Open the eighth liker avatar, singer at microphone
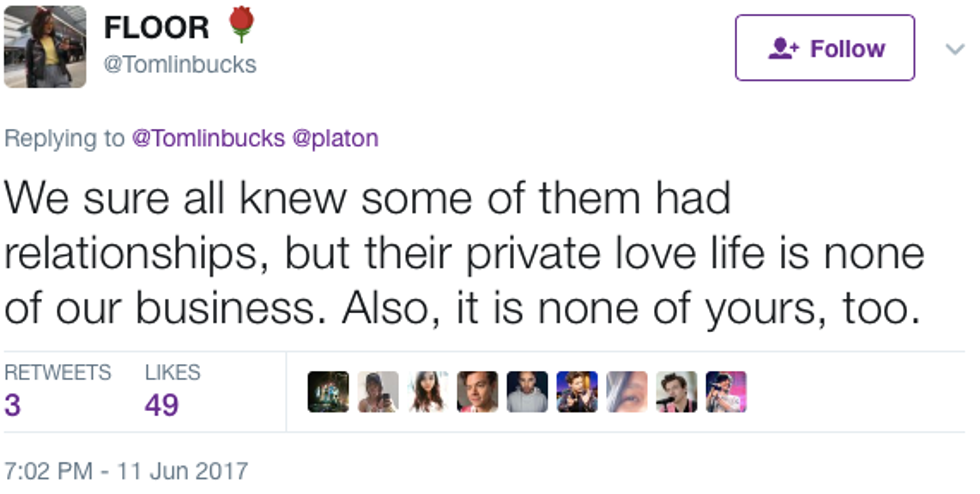This screenshot has height=494, width=980. (676, 392)
